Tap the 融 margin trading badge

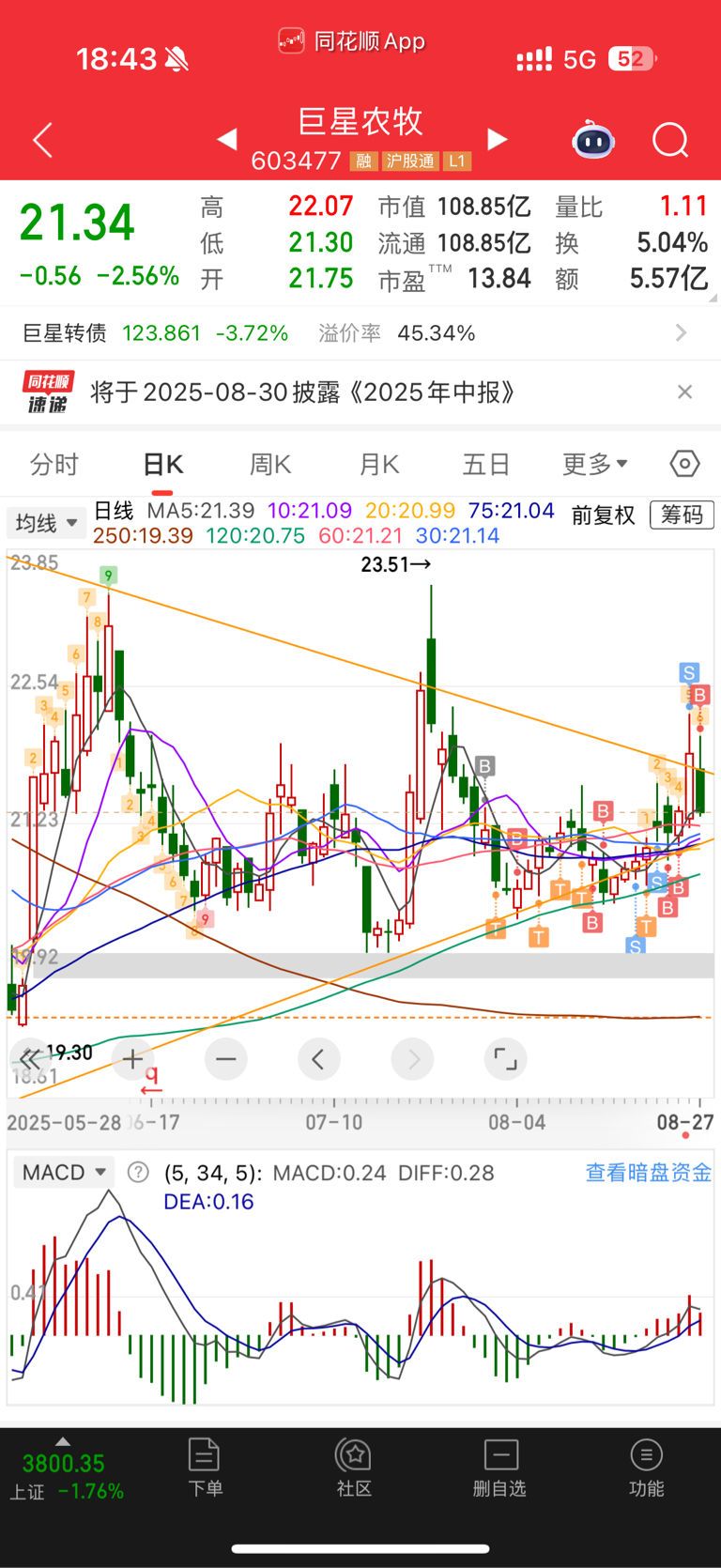tap(364, 161)
